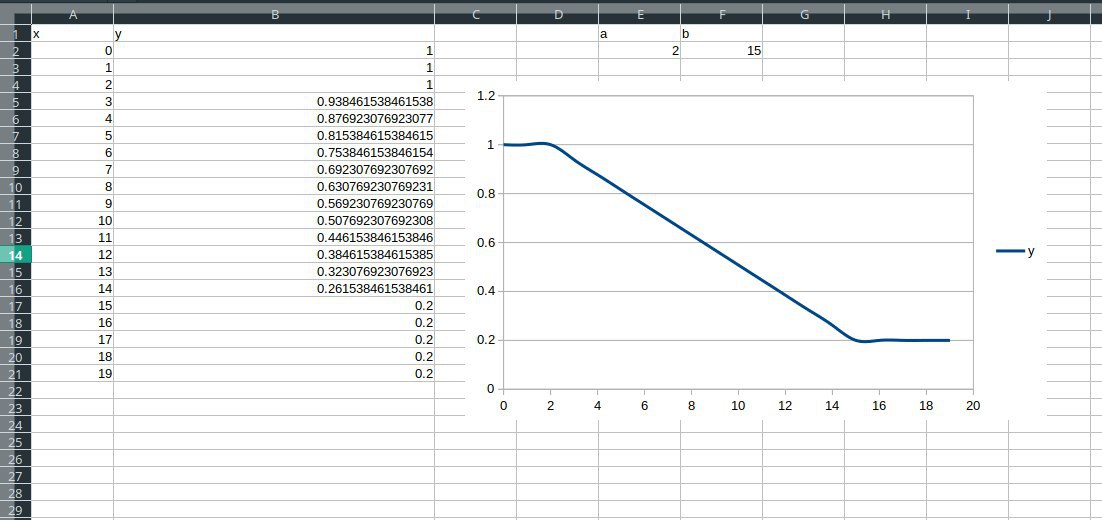The image size is (1102, 520).
Task: Select cell with value 2 under 'a'
Action: 640,51
